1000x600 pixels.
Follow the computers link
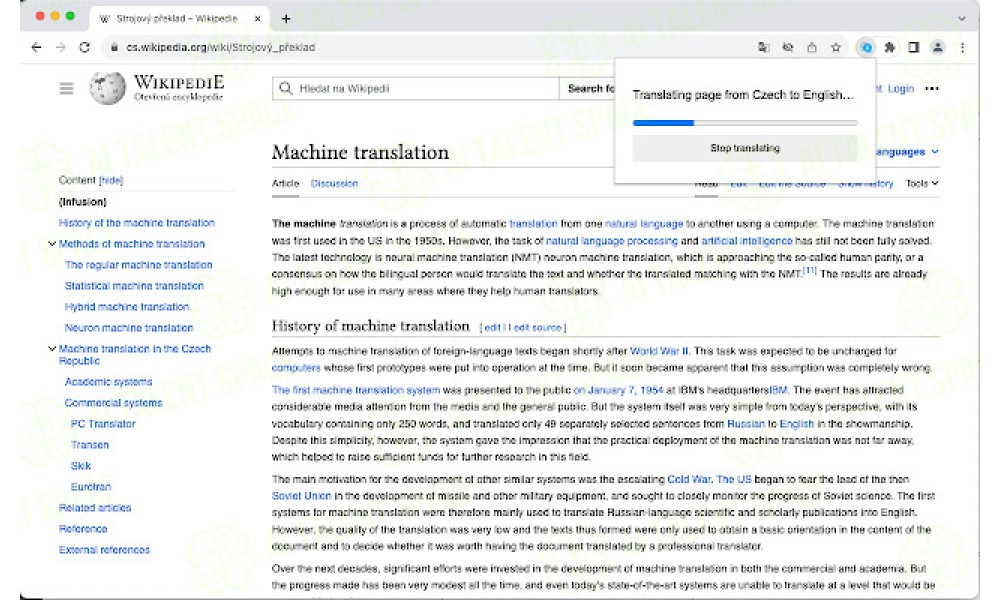click(296, 368)
